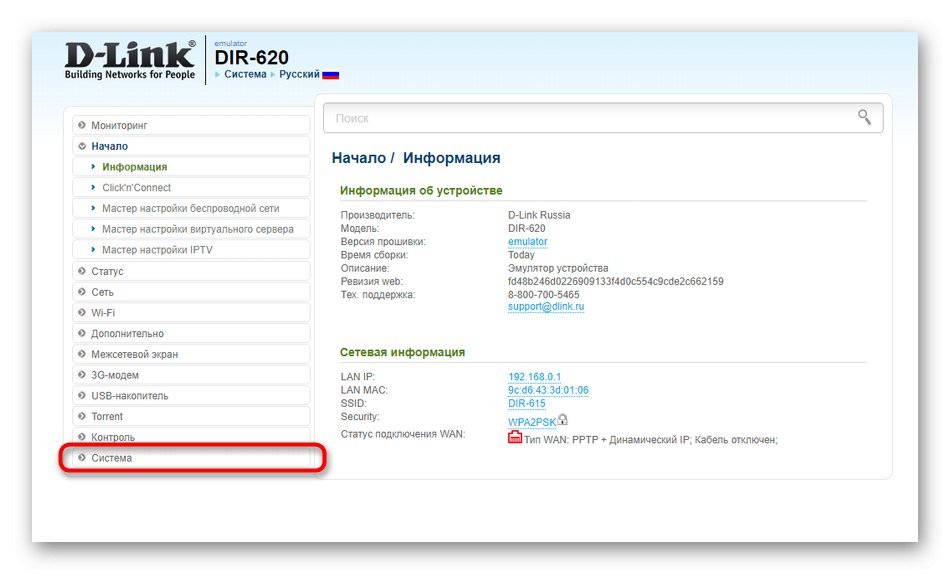Click the lock icon beside WPA2PSK
Viewport: 950px width, 574px height.
click(562, 419)
